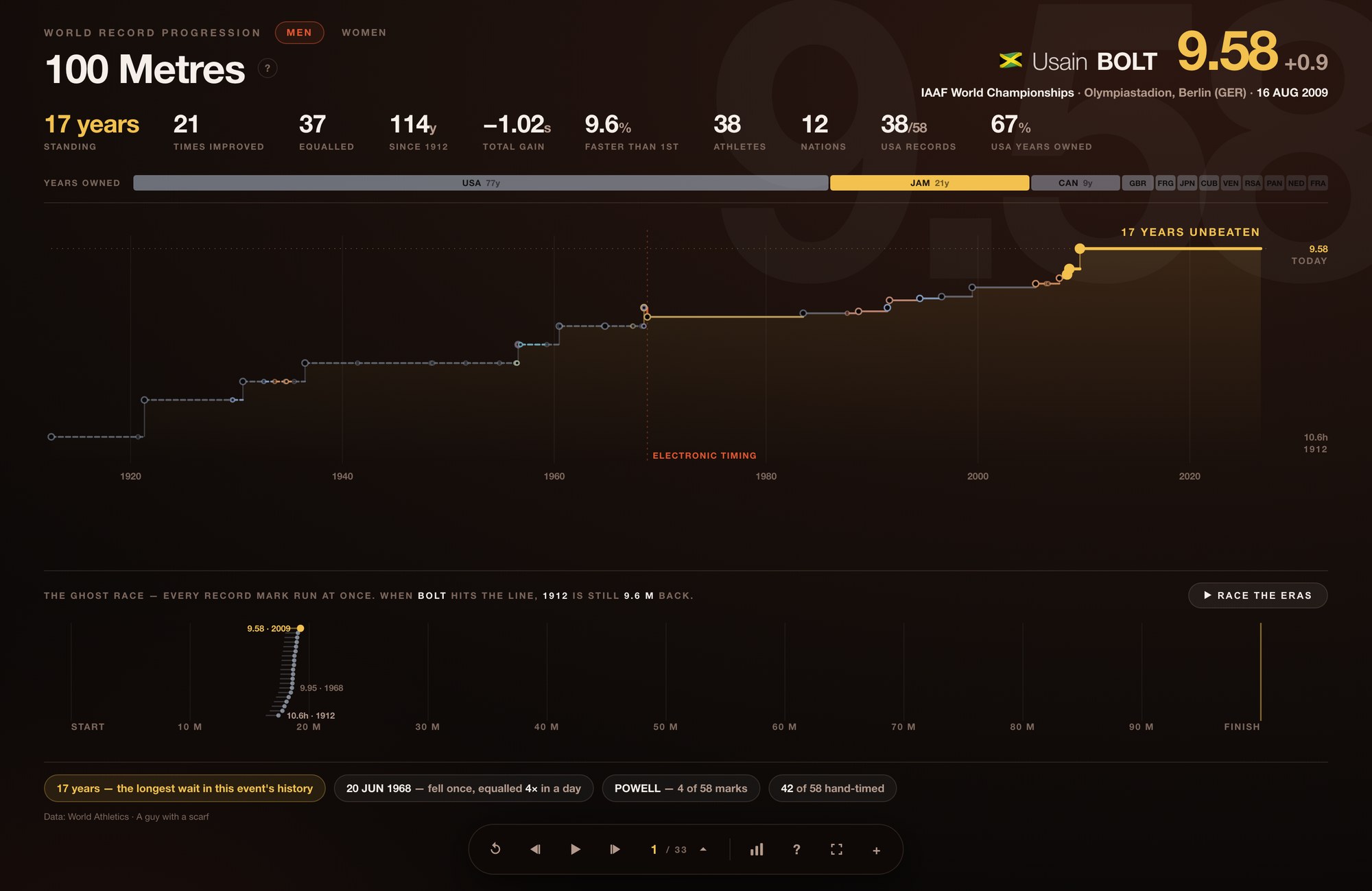Viewport: 1372px width, 891px height.
Task: Select the MEN tab
Action: coord(299,32)
